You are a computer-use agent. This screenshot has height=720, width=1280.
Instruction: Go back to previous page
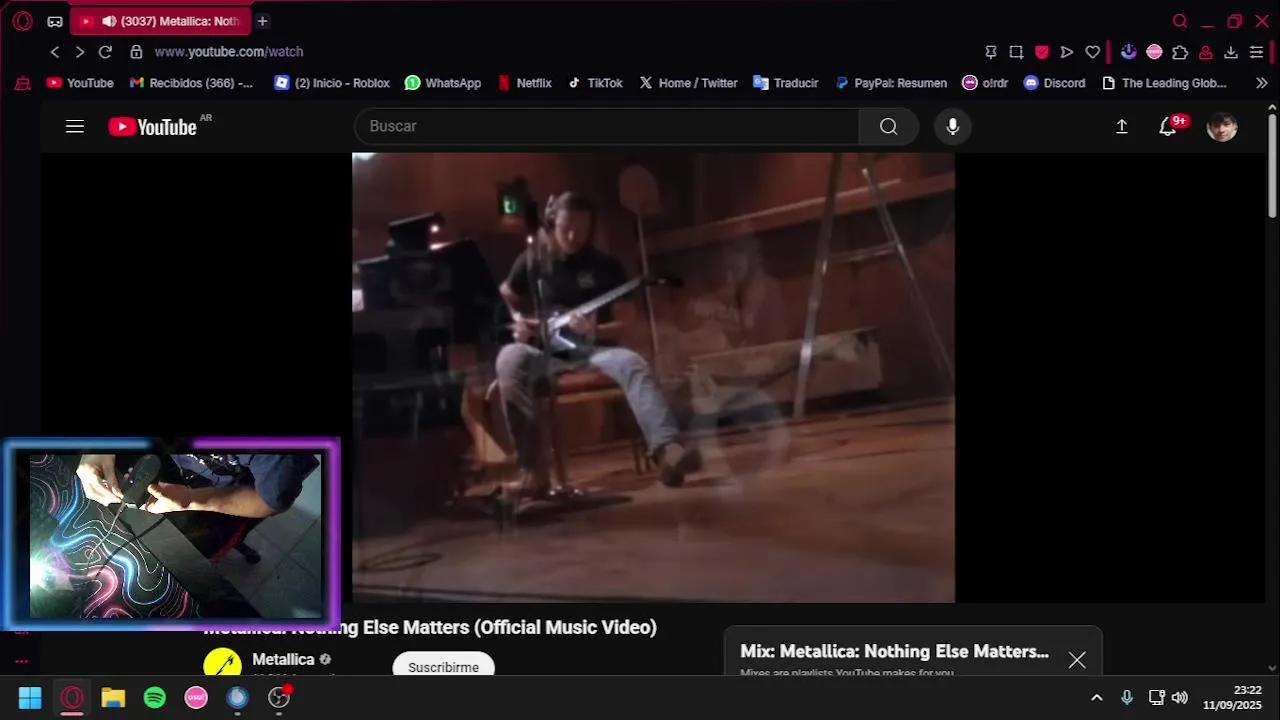pyautogui.click(x=55, y=52)
